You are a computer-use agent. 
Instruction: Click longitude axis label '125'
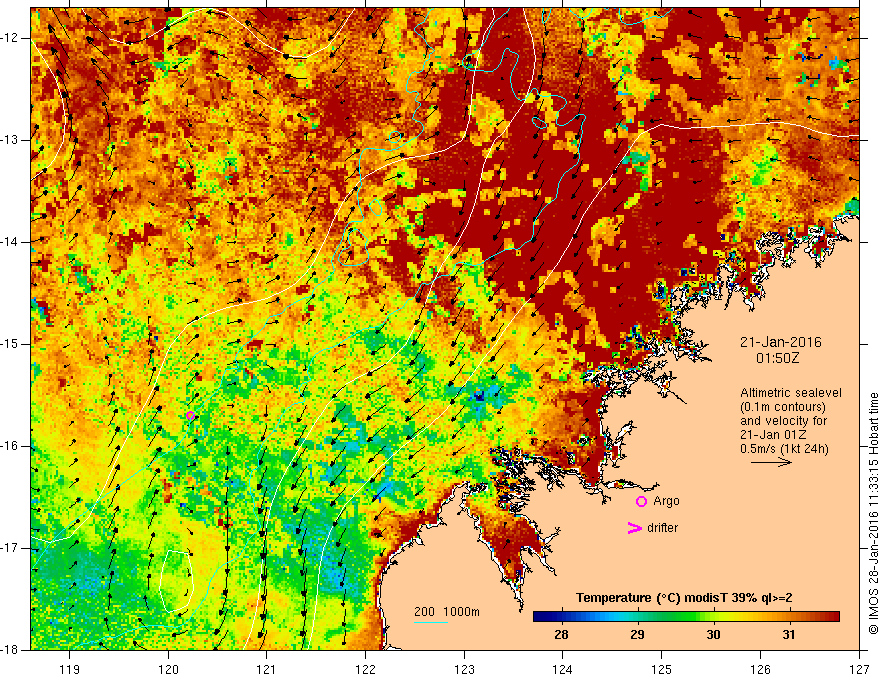pos(662,669)
